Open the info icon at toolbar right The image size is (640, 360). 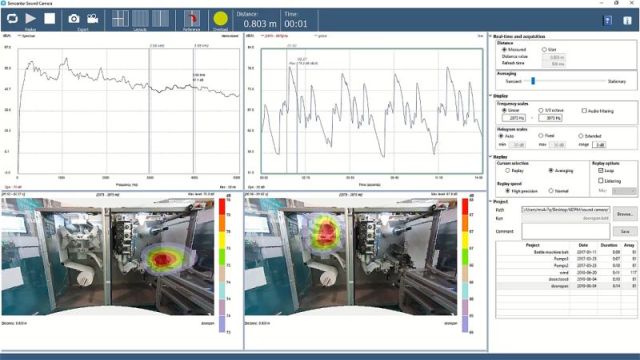point(627,20)
